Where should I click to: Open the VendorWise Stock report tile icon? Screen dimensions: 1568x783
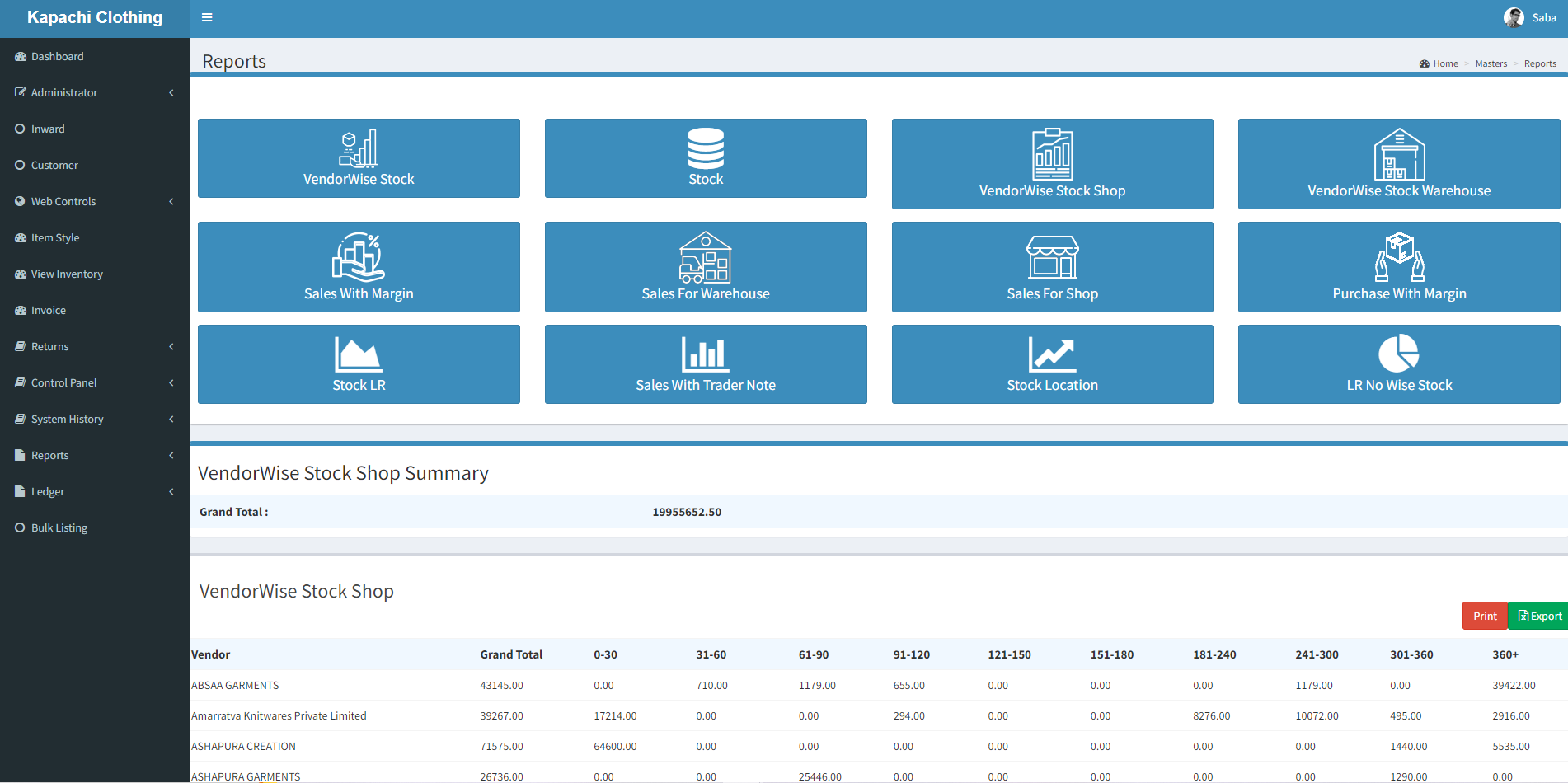click(359, 148)
